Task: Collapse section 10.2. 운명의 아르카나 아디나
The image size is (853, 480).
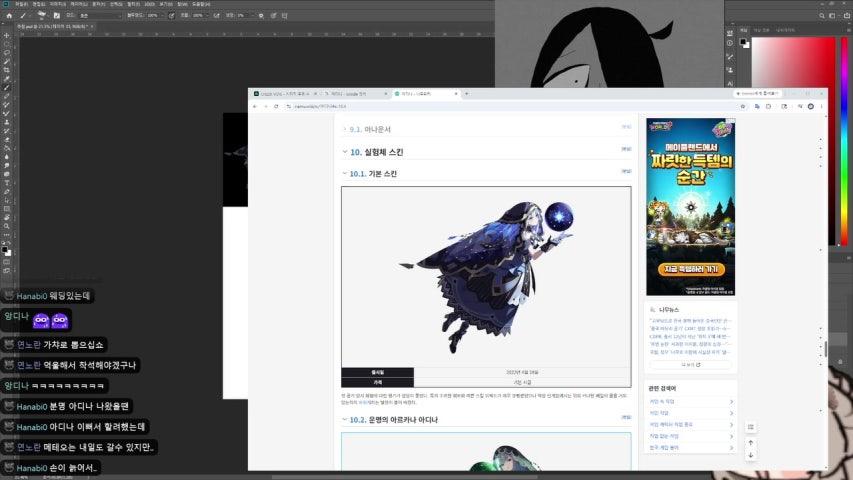Action: pyautogui.click(x=344, y=420)
